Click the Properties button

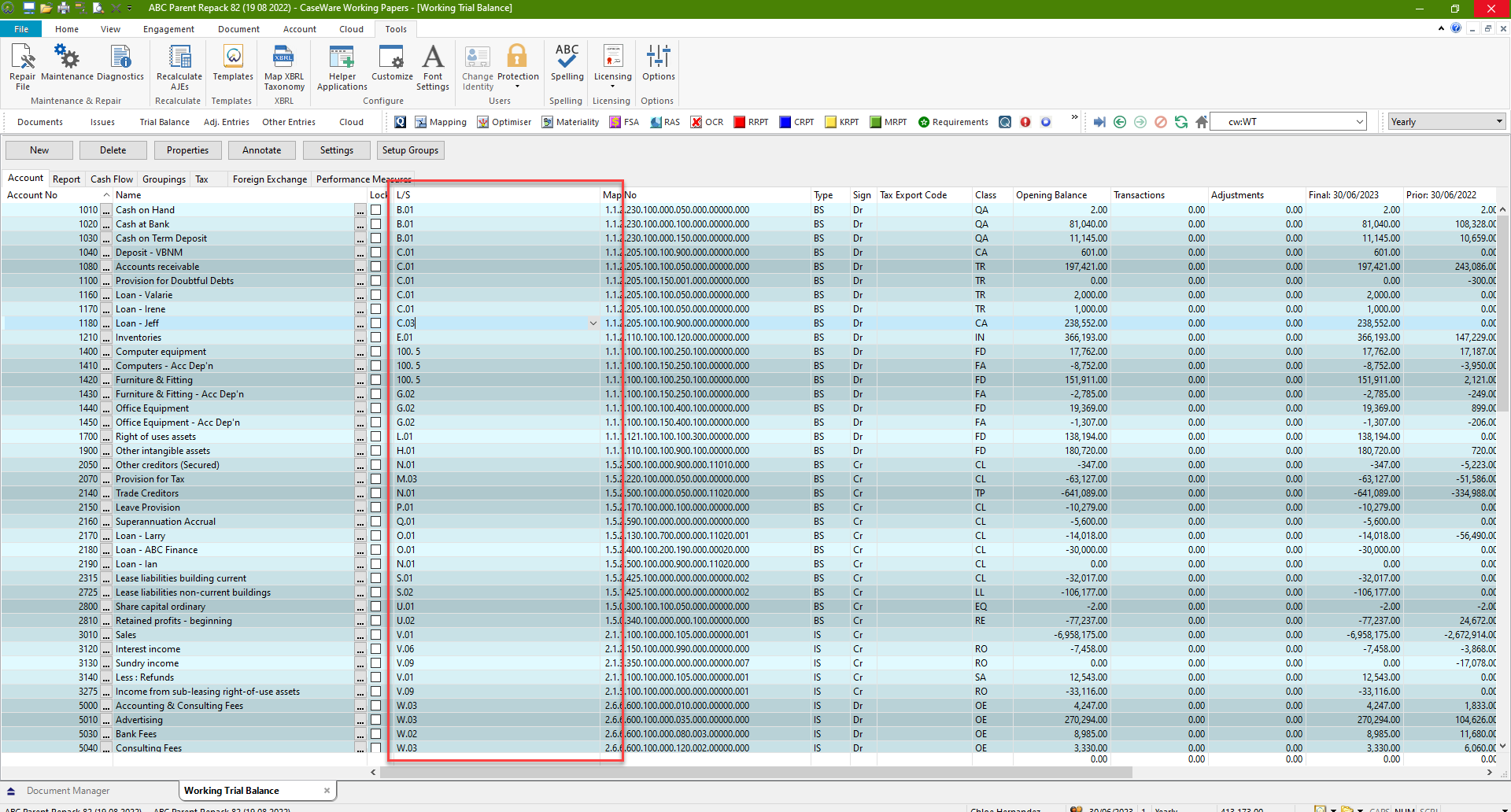[187, 150]
